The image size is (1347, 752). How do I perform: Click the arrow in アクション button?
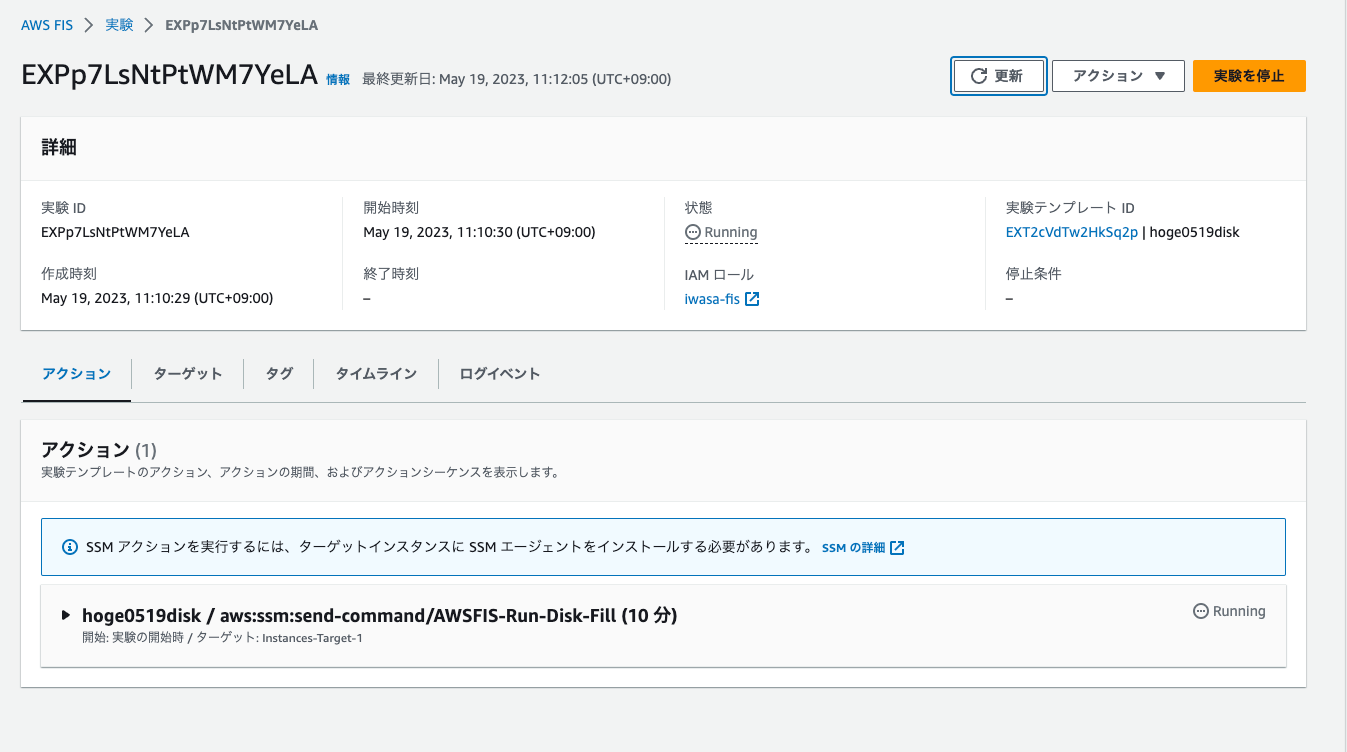[x=1160, y=76]
